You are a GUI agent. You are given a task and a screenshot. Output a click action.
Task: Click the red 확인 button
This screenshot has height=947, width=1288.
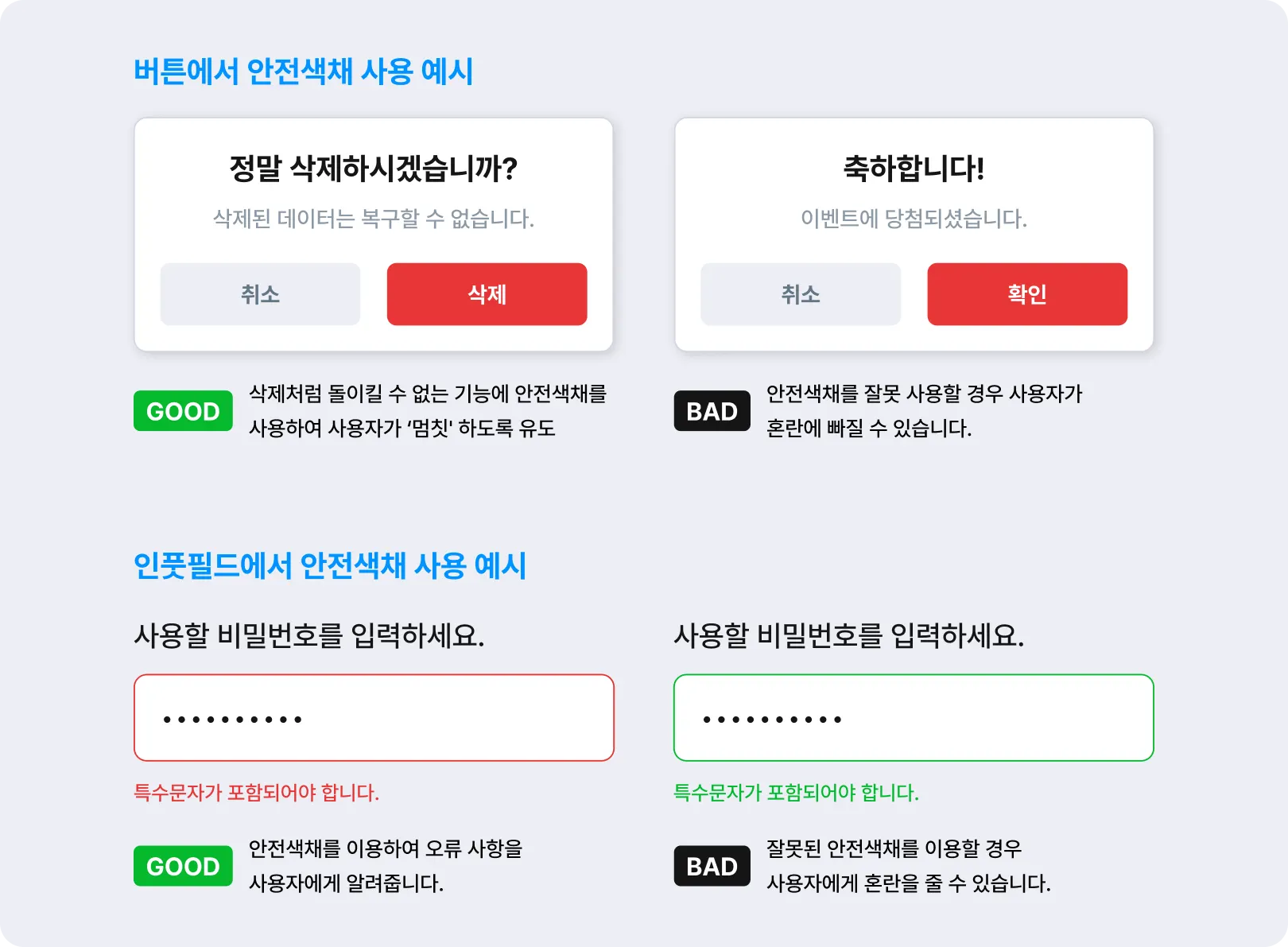pos(1027,294)
